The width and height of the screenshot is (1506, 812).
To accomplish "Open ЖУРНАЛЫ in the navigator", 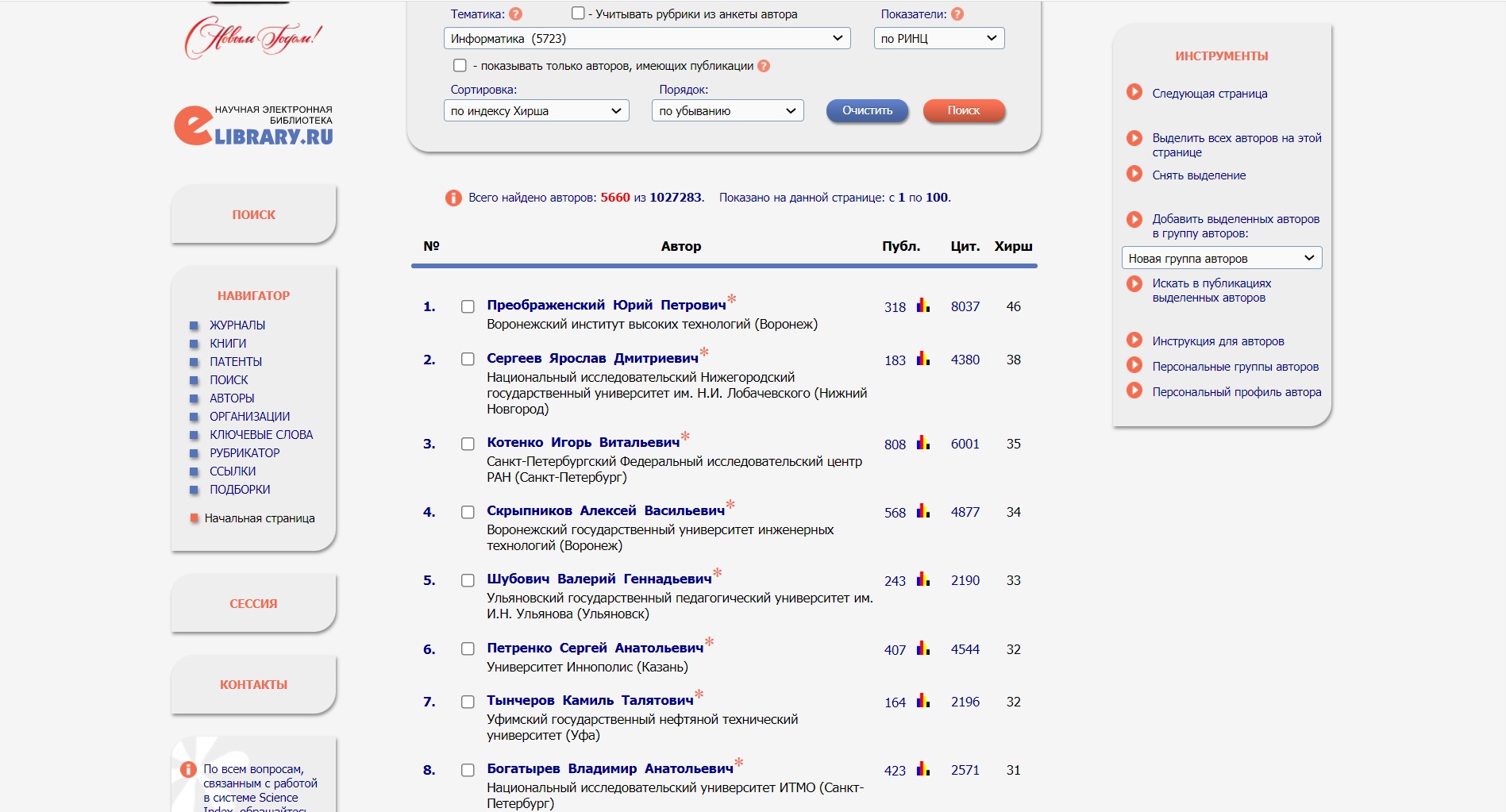I will click(237, 325).
